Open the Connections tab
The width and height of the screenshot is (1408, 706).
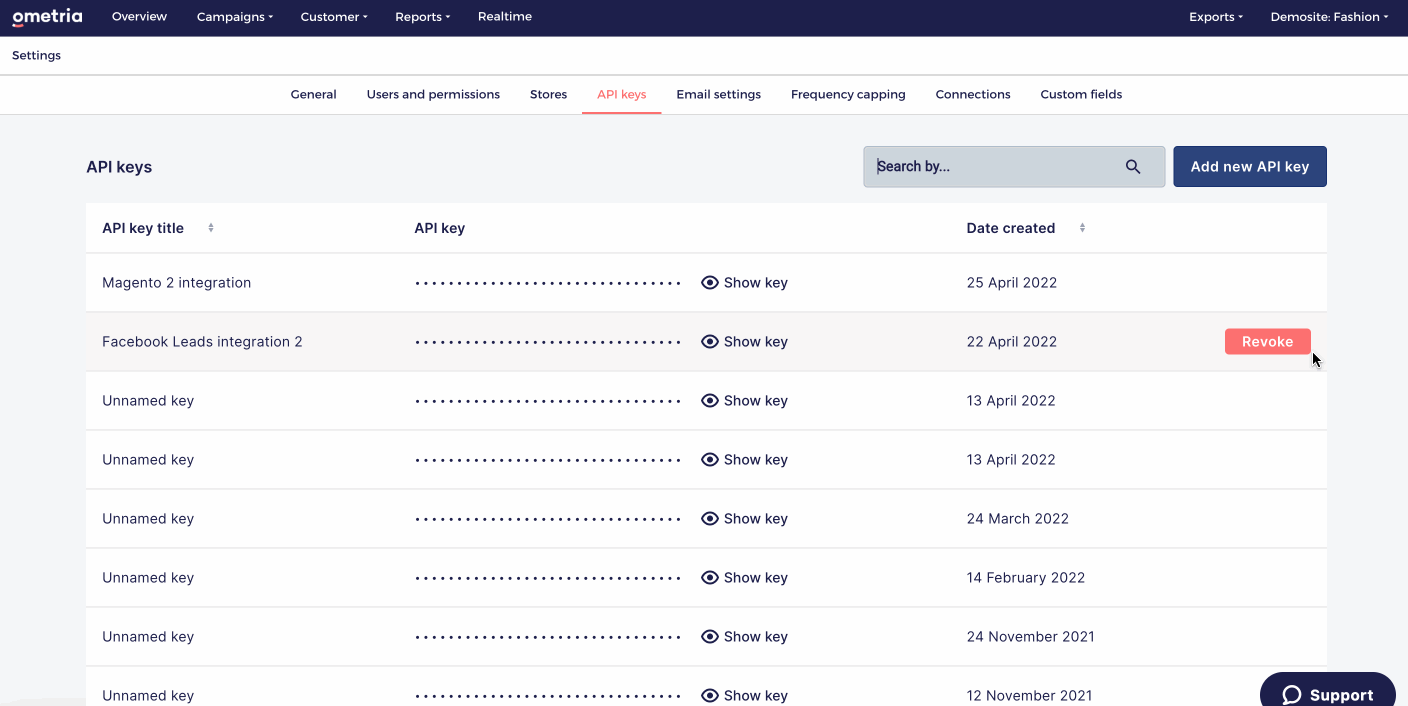(973, 95)
